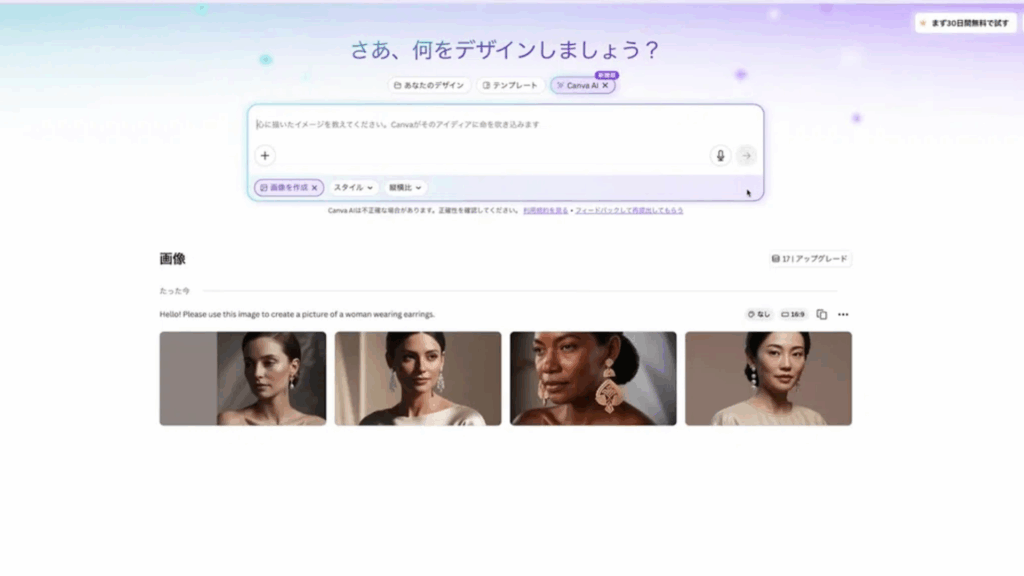The image size is (1024, 576).
Task: Click the 17 | アップグレード credits button
Action: pyautogui.click(x=810, y=259)
